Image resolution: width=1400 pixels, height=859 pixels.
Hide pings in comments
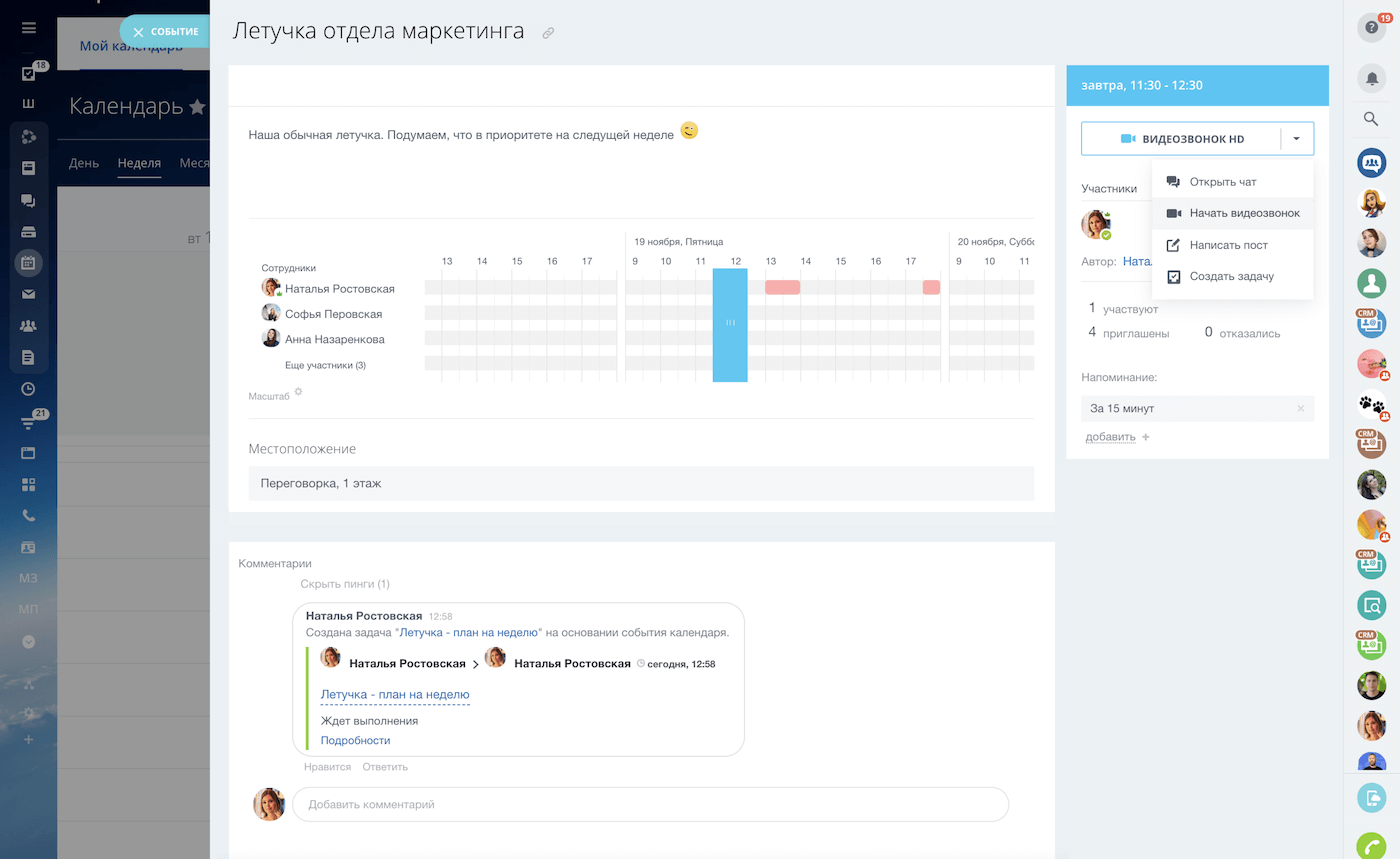[345, 584]
